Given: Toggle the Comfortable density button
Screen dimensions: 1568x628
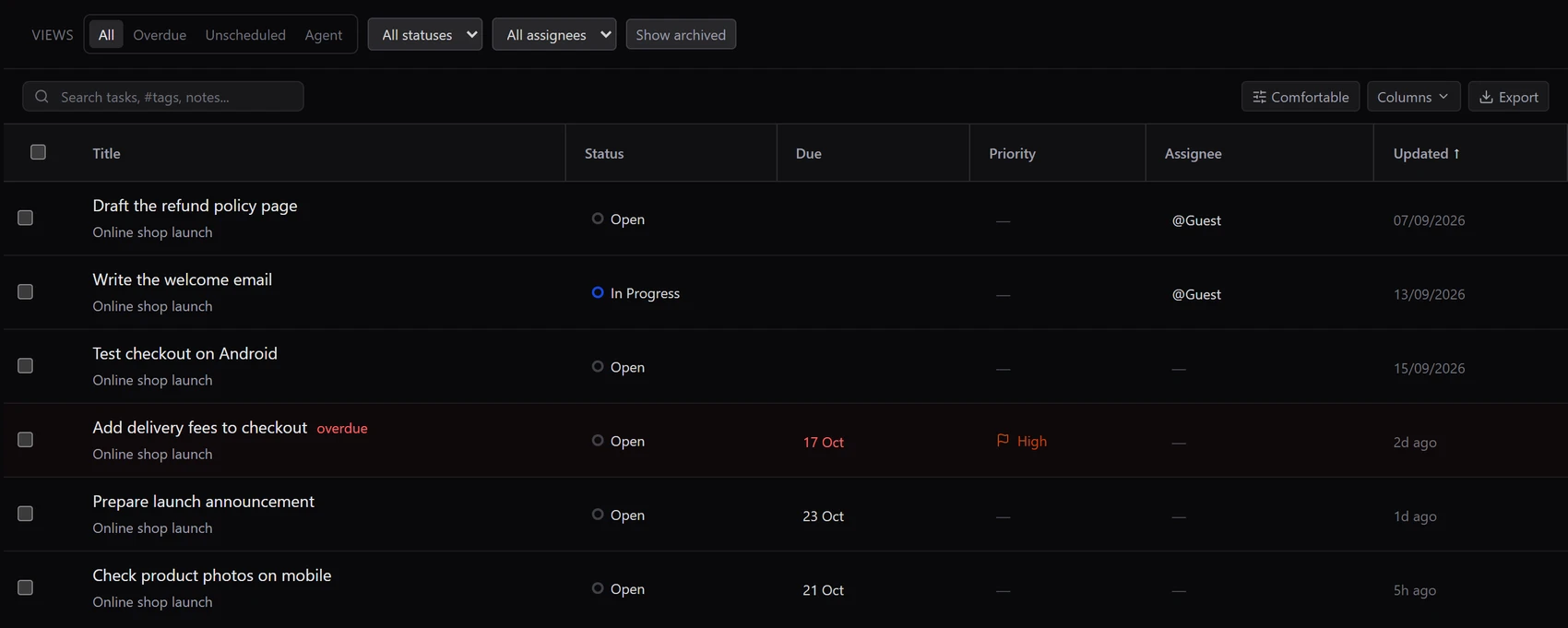Looking at the screenshot, I should click(x=1301, y=97).
